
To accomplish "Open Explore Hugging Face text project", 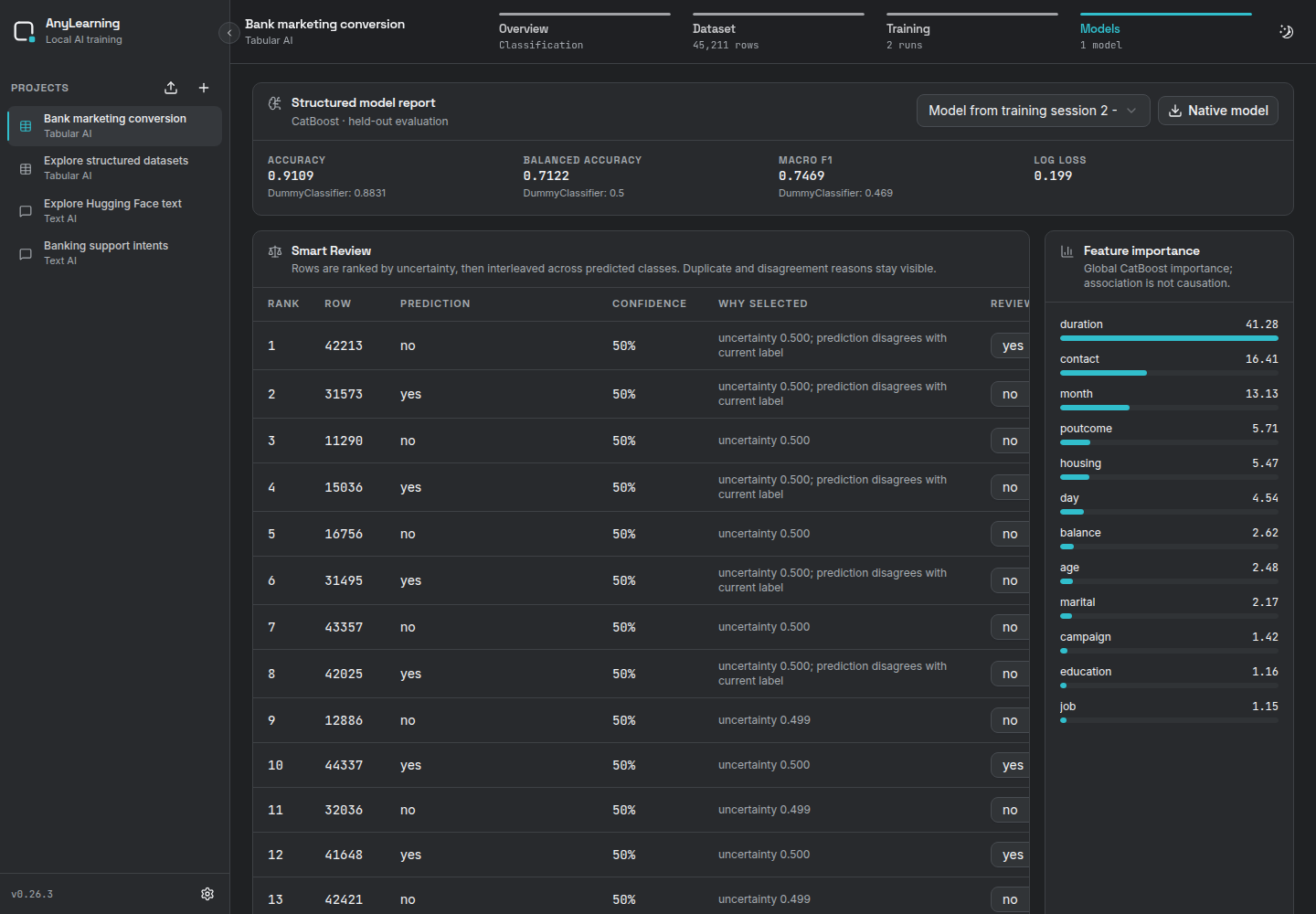I will coord(114,211).
